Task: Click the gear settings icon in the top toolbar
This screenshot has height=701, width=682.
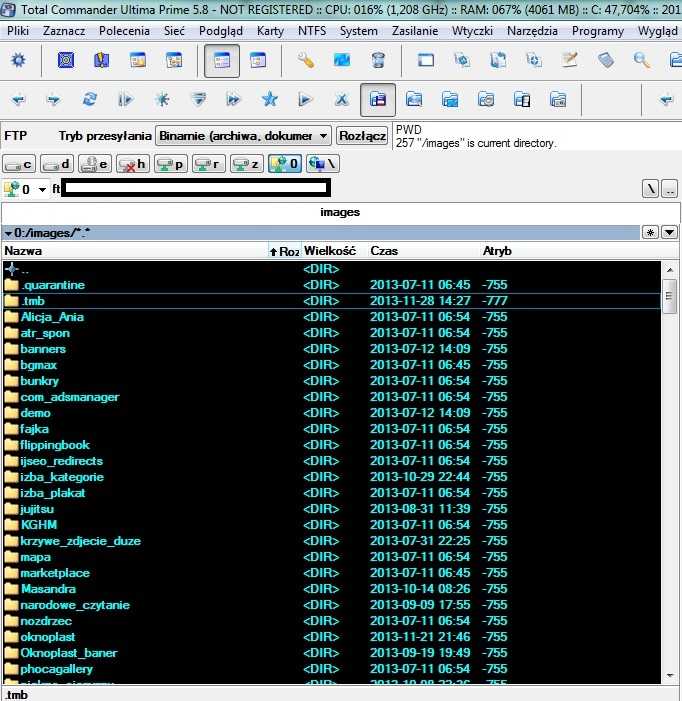Action: [x=18, y=60]
